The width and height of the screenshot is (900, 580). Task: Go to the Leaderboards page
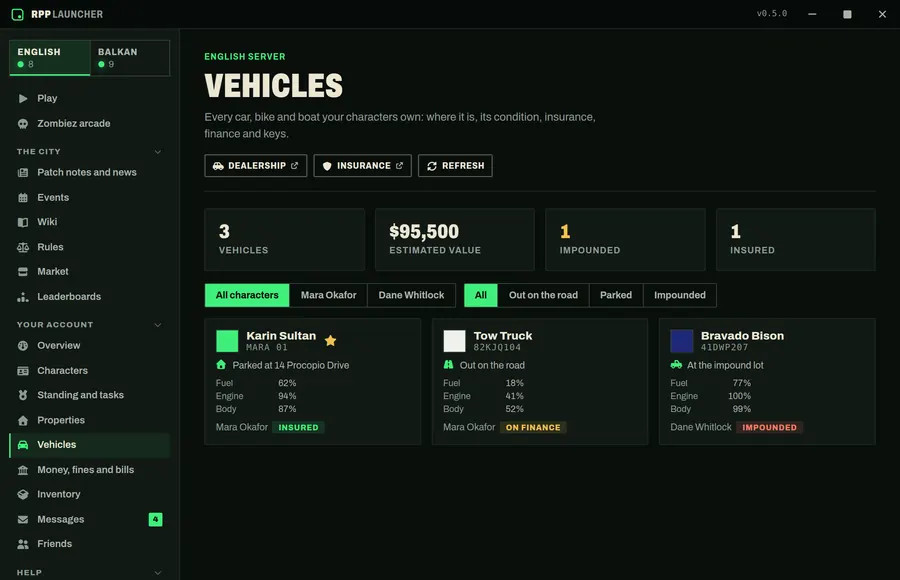pyautogui.click(x=90, y=297)
